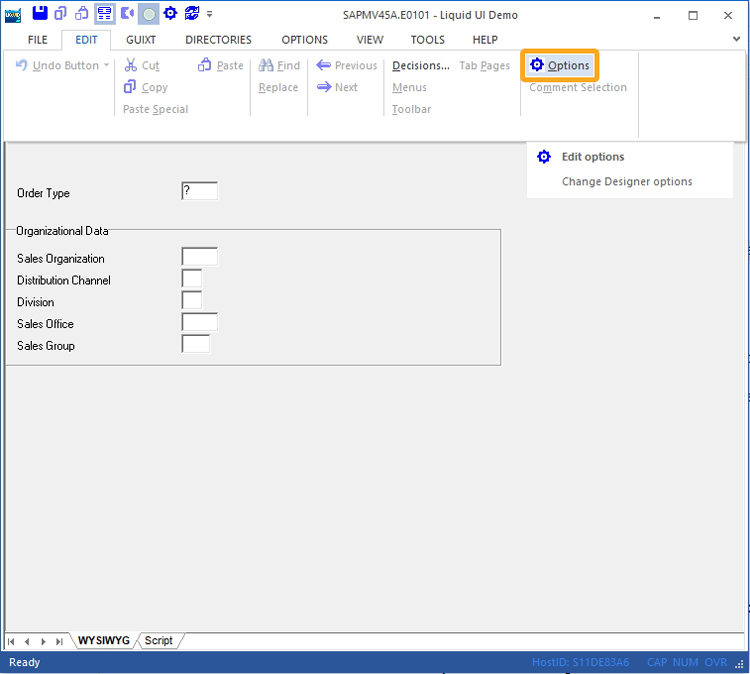
Task: Click the Save icon in quick access toolbar
Action: click(40, 14)
